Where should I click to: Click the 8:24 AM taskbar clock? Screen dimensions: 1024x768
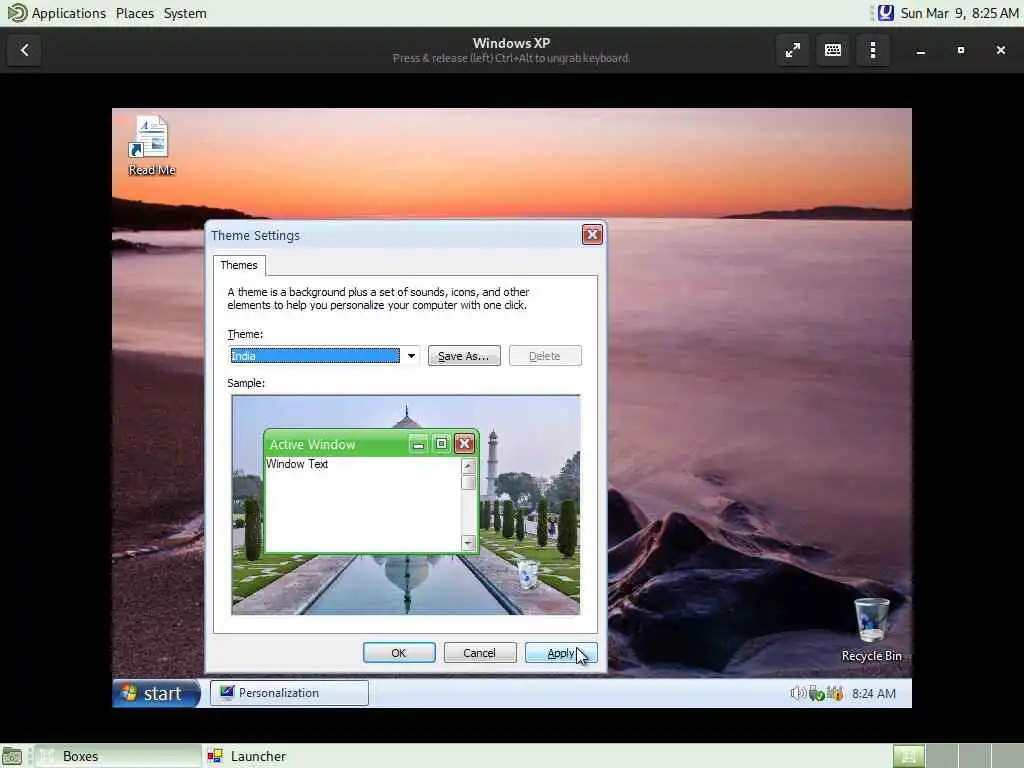[x=874, y=694]
